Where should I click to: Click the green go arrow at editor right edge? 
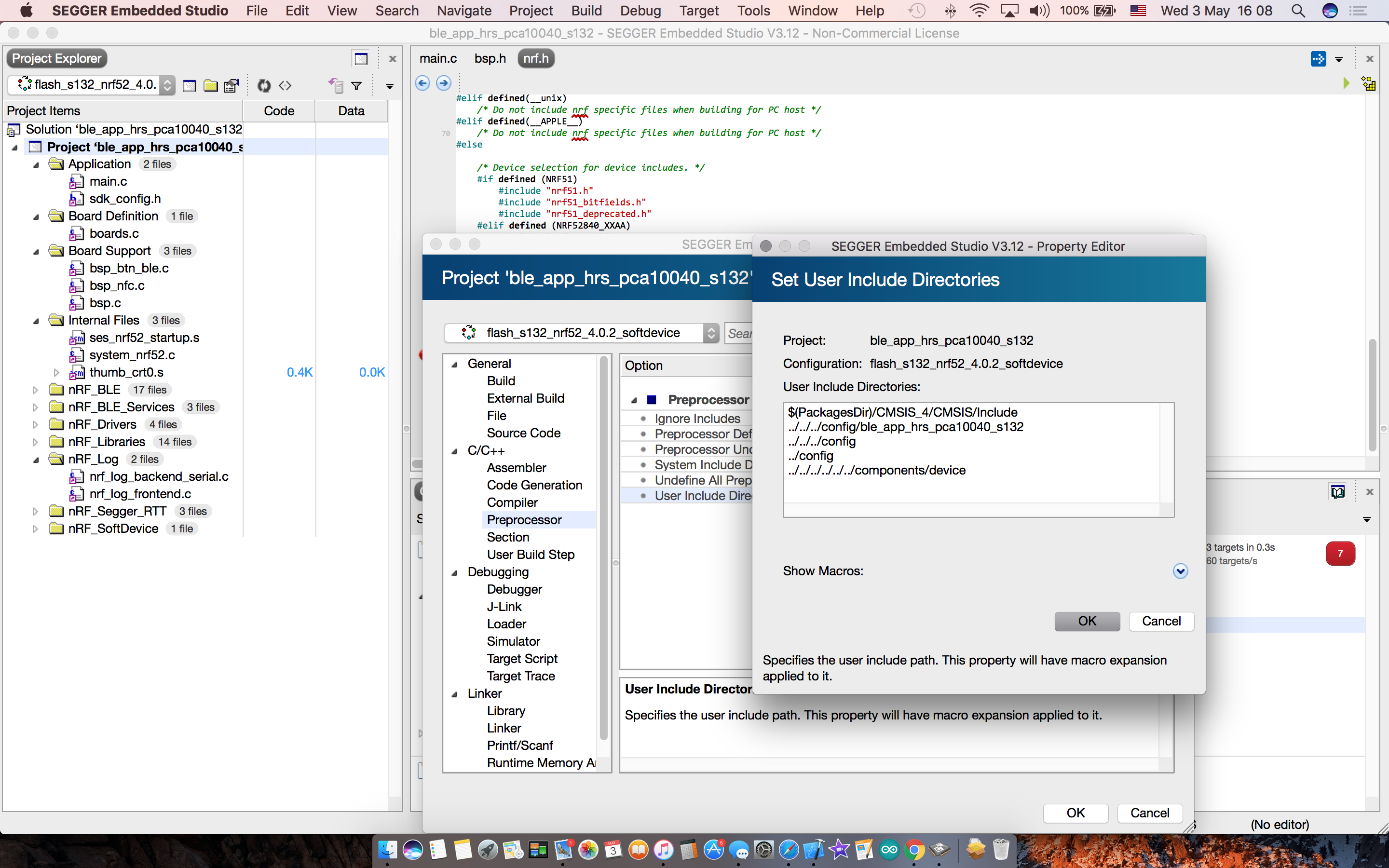coord(1346,83)
